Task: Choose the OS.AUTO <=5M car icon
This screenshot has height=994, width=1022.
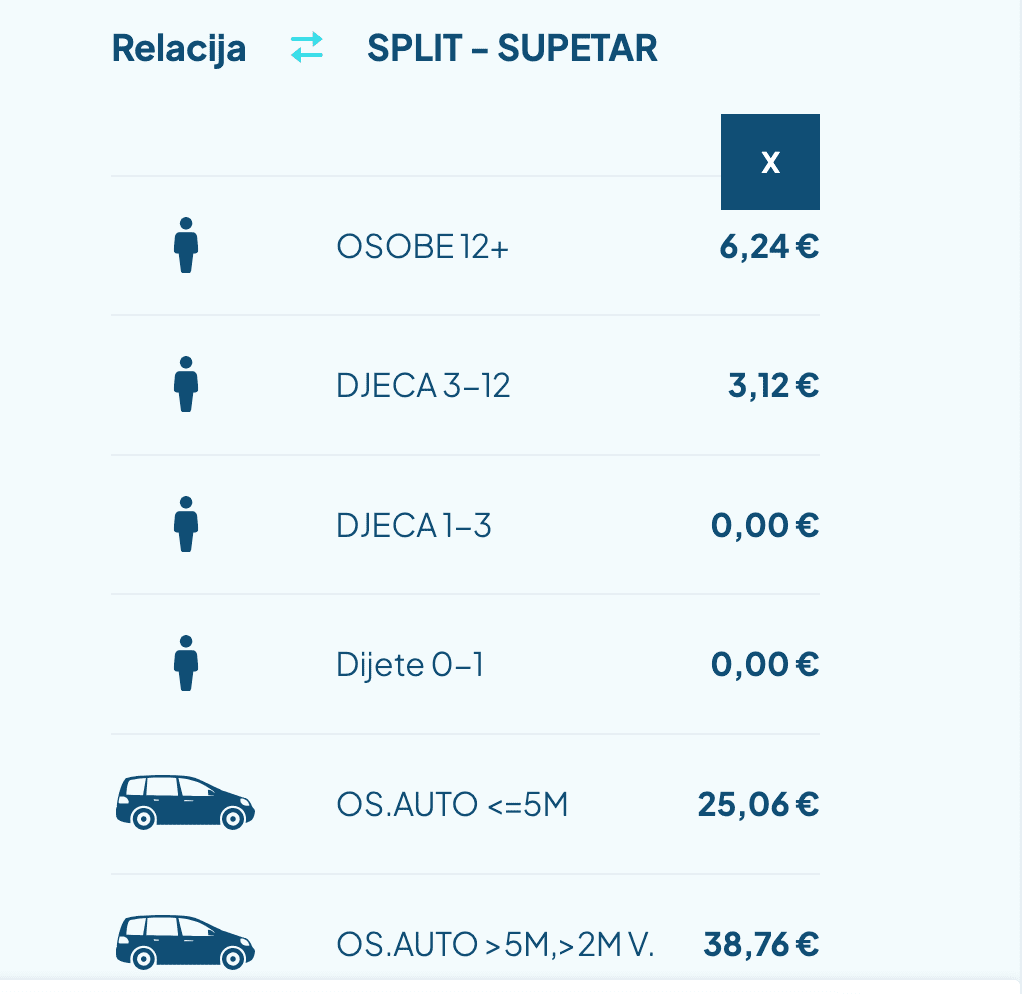Action: pyautogui.click(x=185, y=802)
